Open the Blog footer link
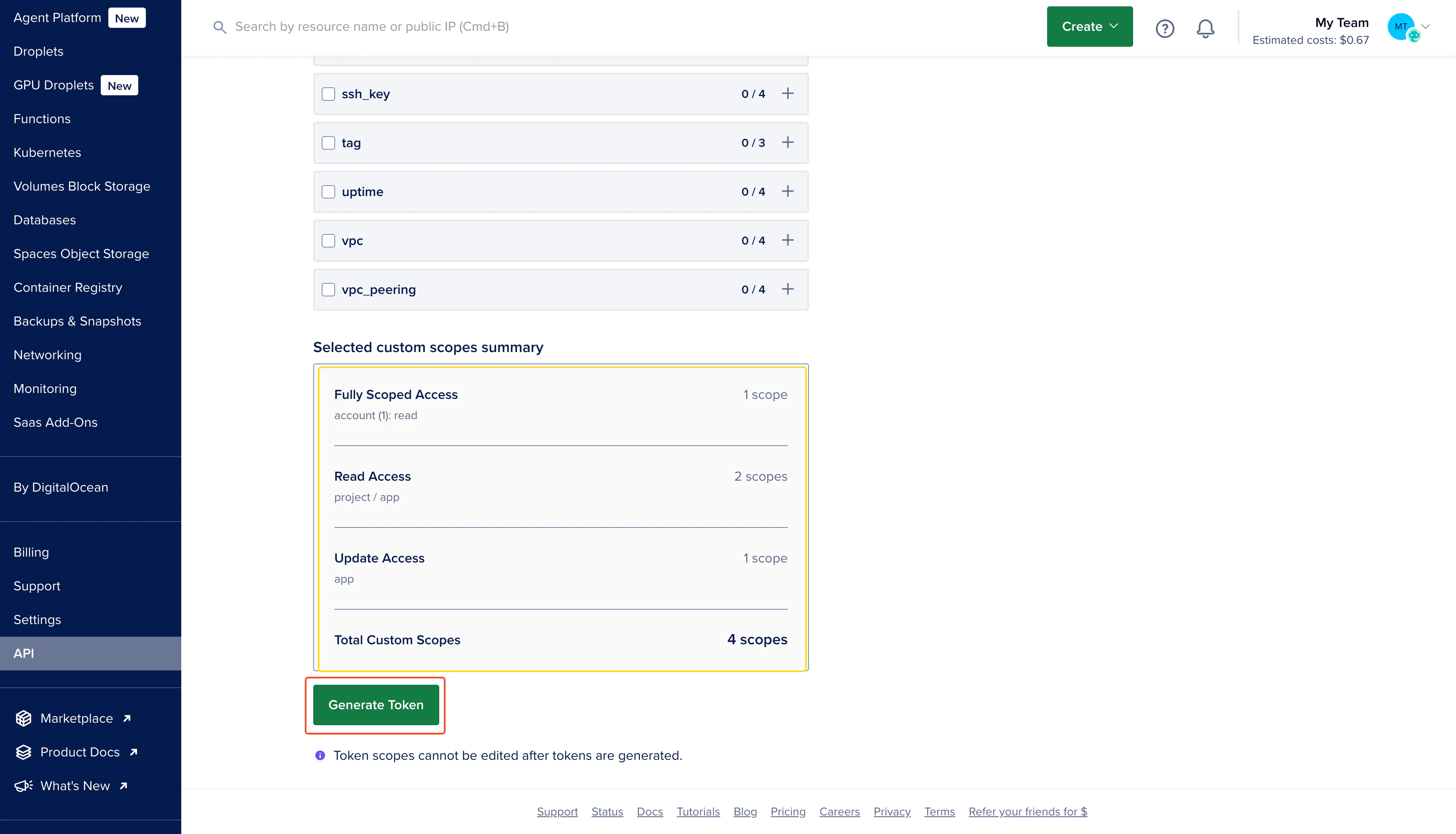The width and height of the screenshot is (1456, 834). tap(745, 812)
